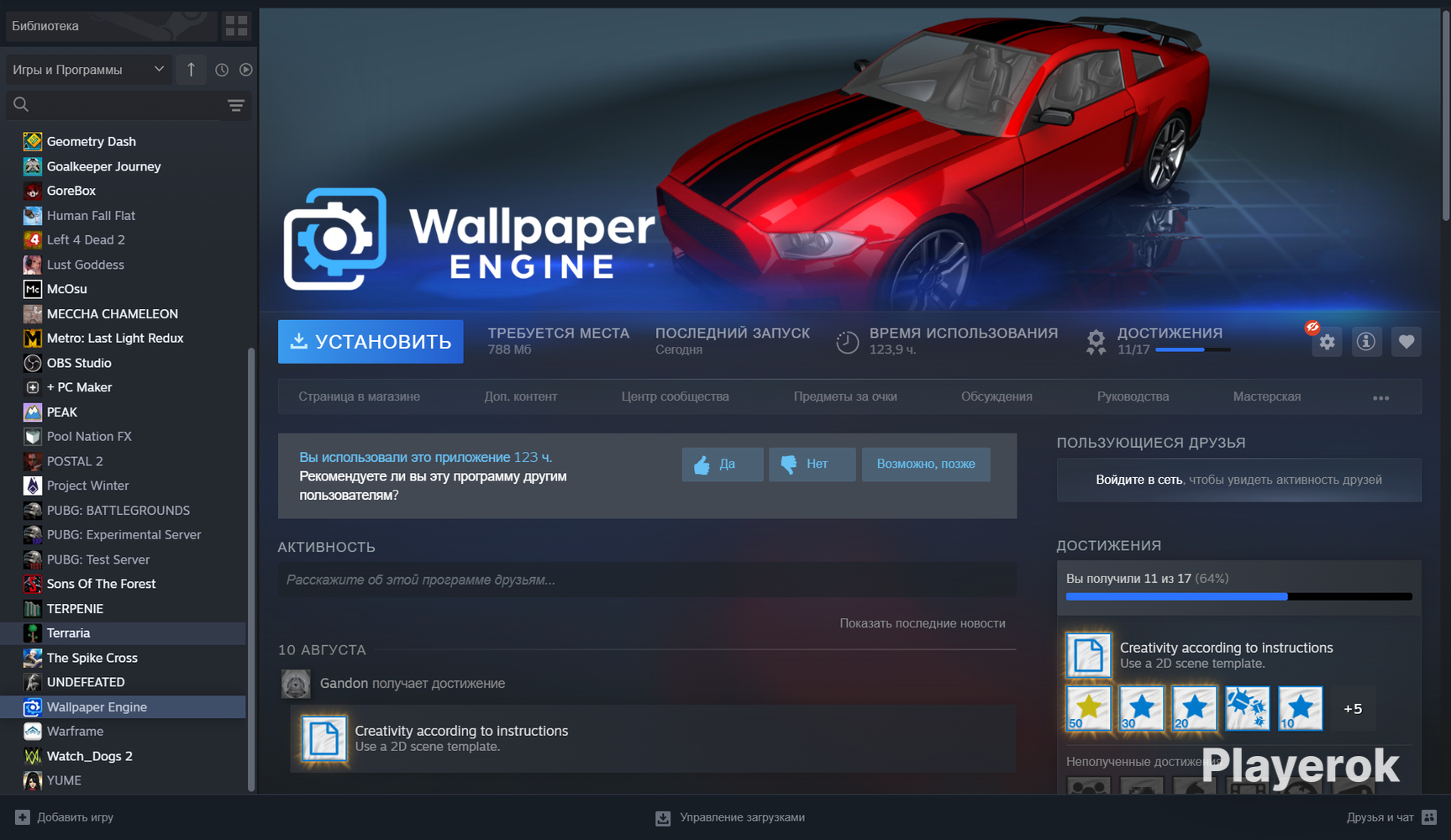Select The Spike Cross icon
1451x840 pixels.
click(x=33, y=658)
